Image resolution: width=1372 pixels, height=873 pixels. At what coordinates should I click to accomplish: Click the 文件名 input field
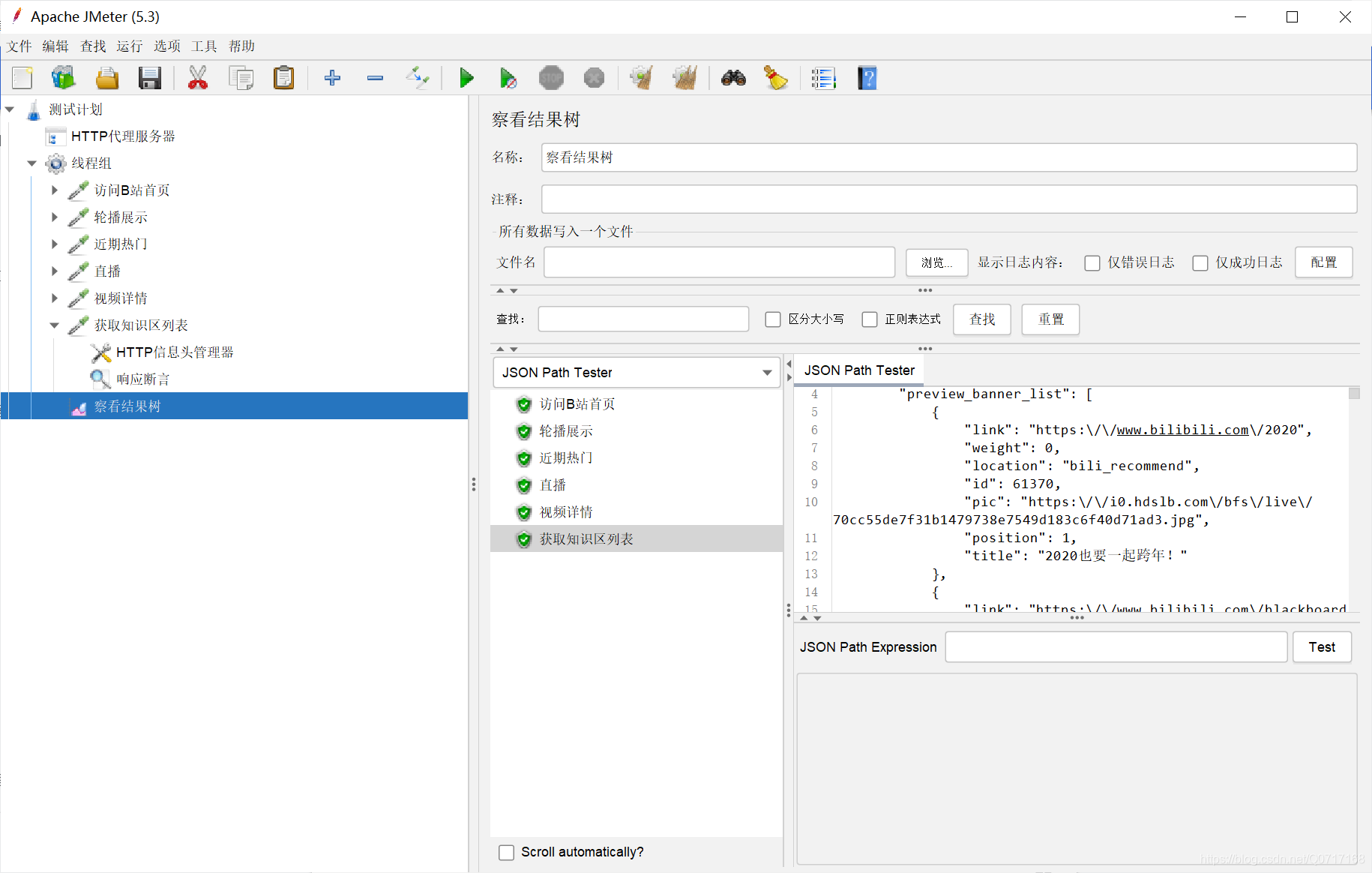(720, 262)
